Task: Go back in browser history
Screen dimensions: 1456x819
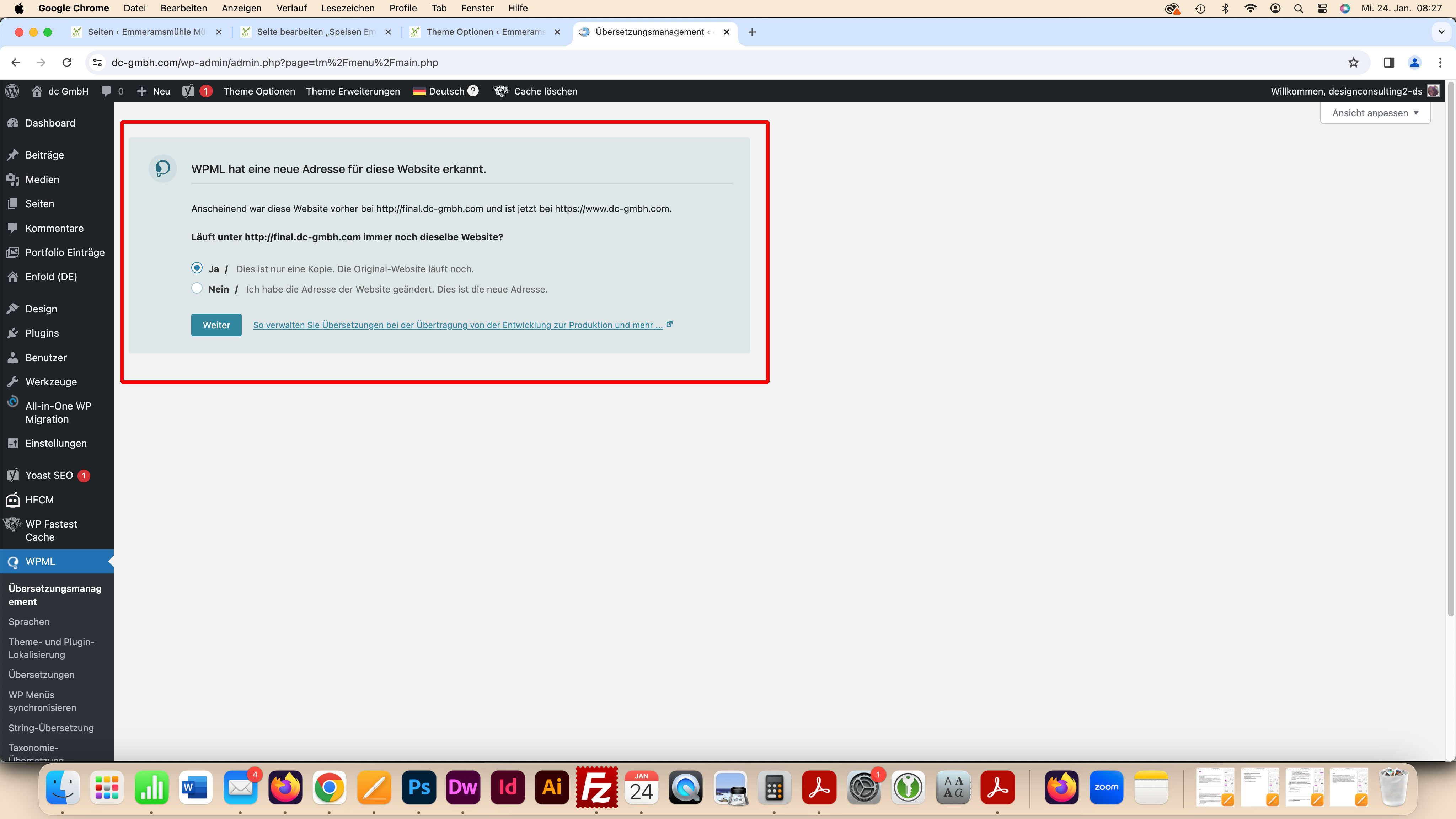Action: [x=16, y=62]
